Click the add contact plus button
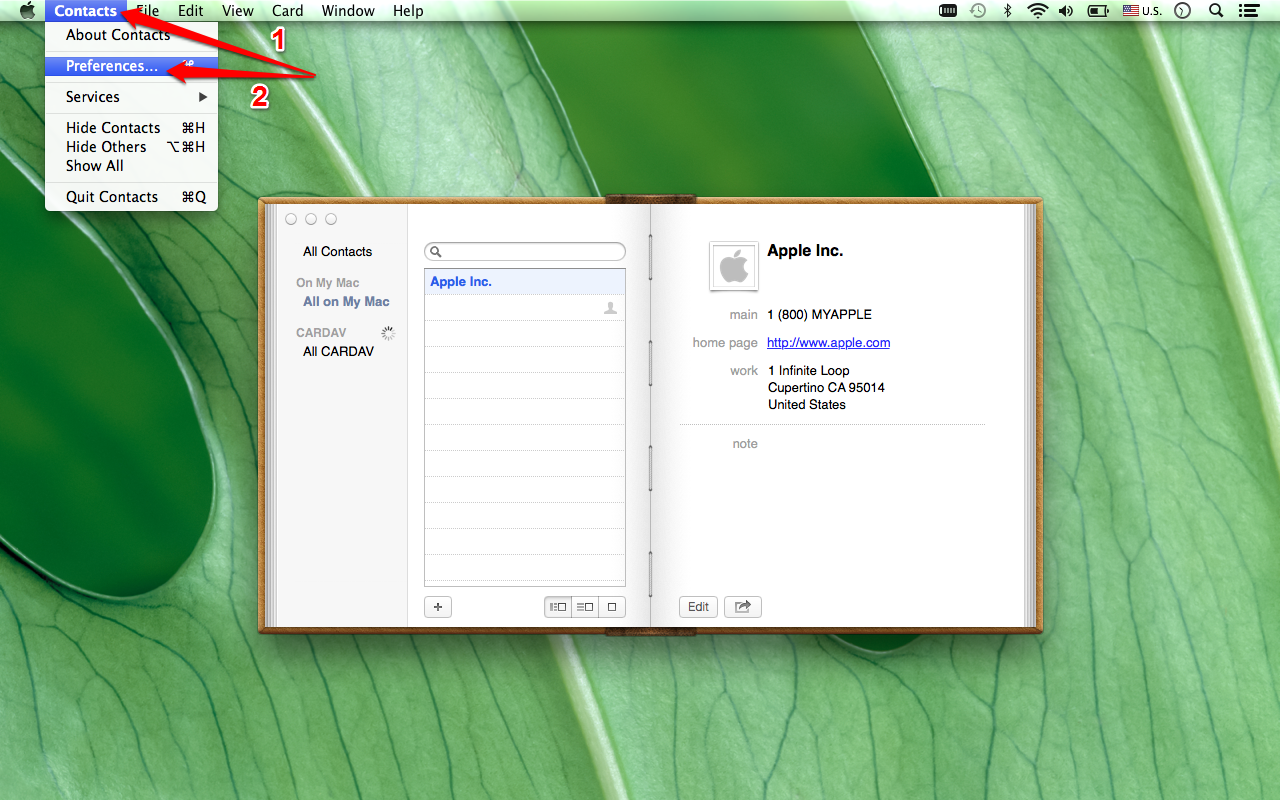Screen dimensions: 1280x800 438,606
